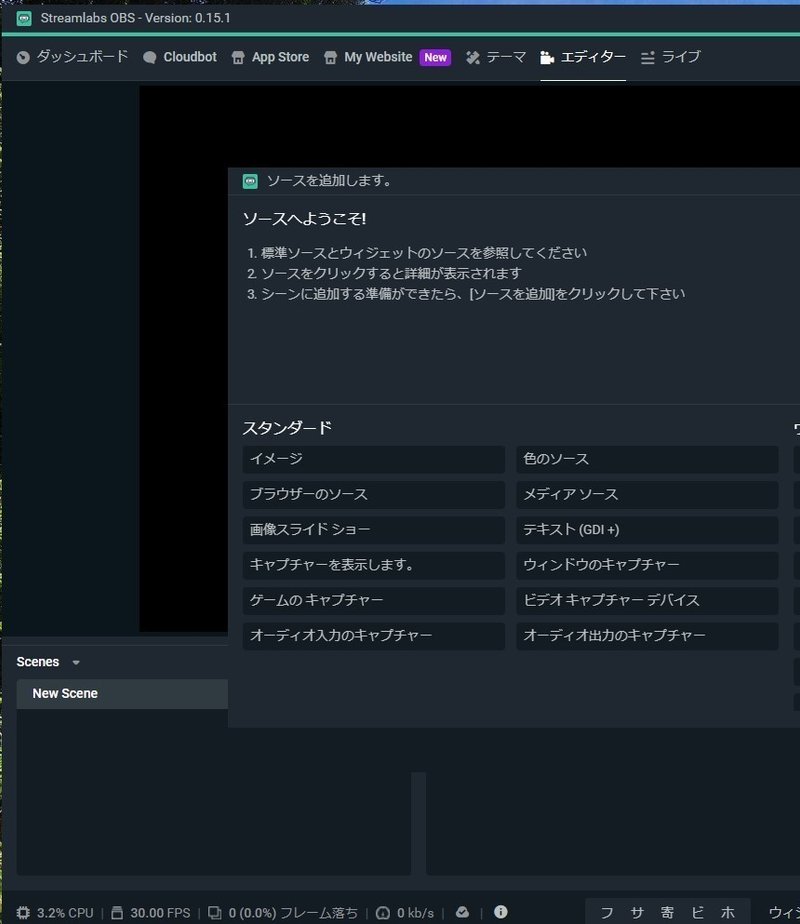Click instruction line 2 about ソースをクリック
800x924 pixels.
(384, 273)
